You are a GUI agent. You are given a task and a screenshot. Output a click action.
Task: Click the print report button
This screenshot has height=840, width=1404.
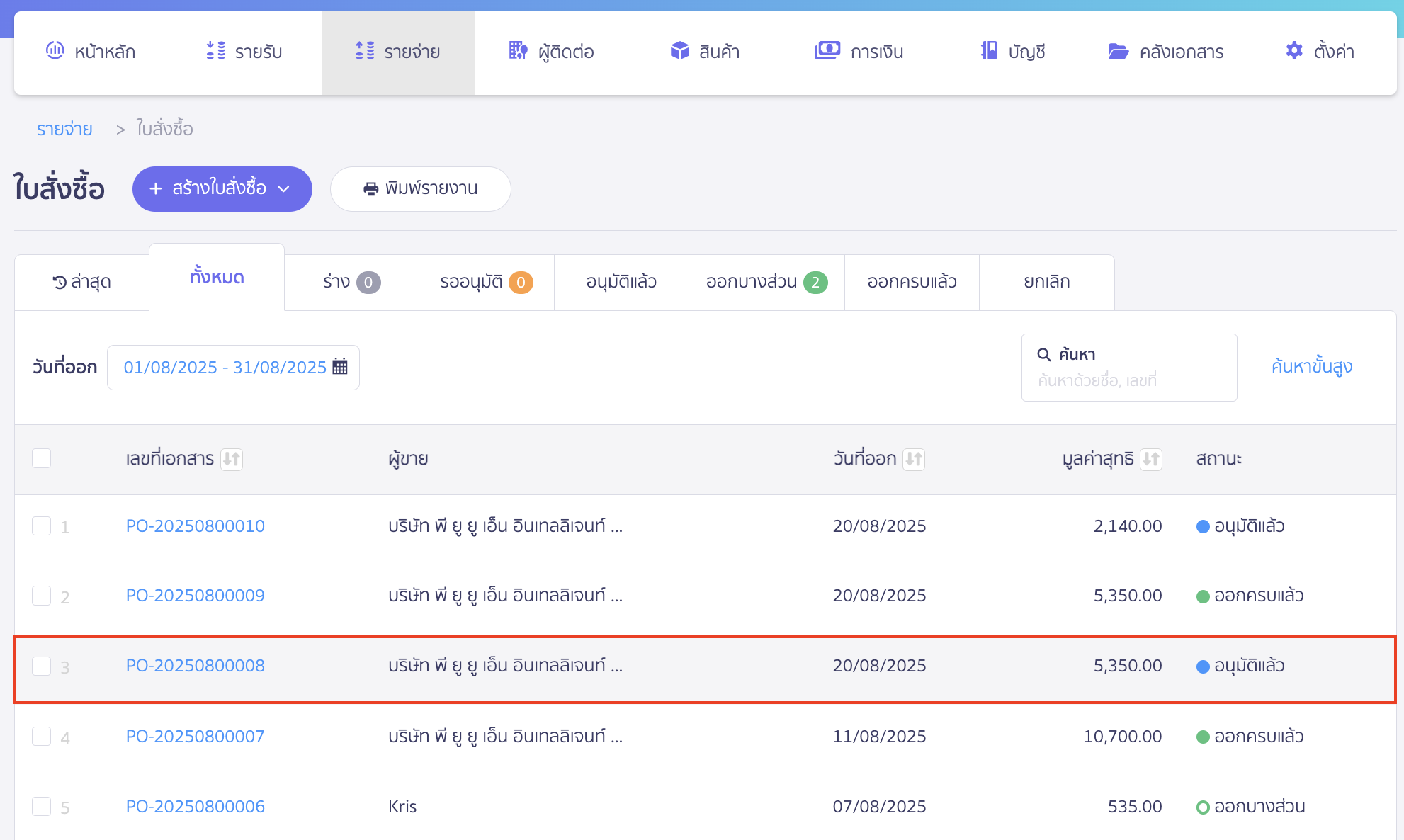click(x=420, y=189)
